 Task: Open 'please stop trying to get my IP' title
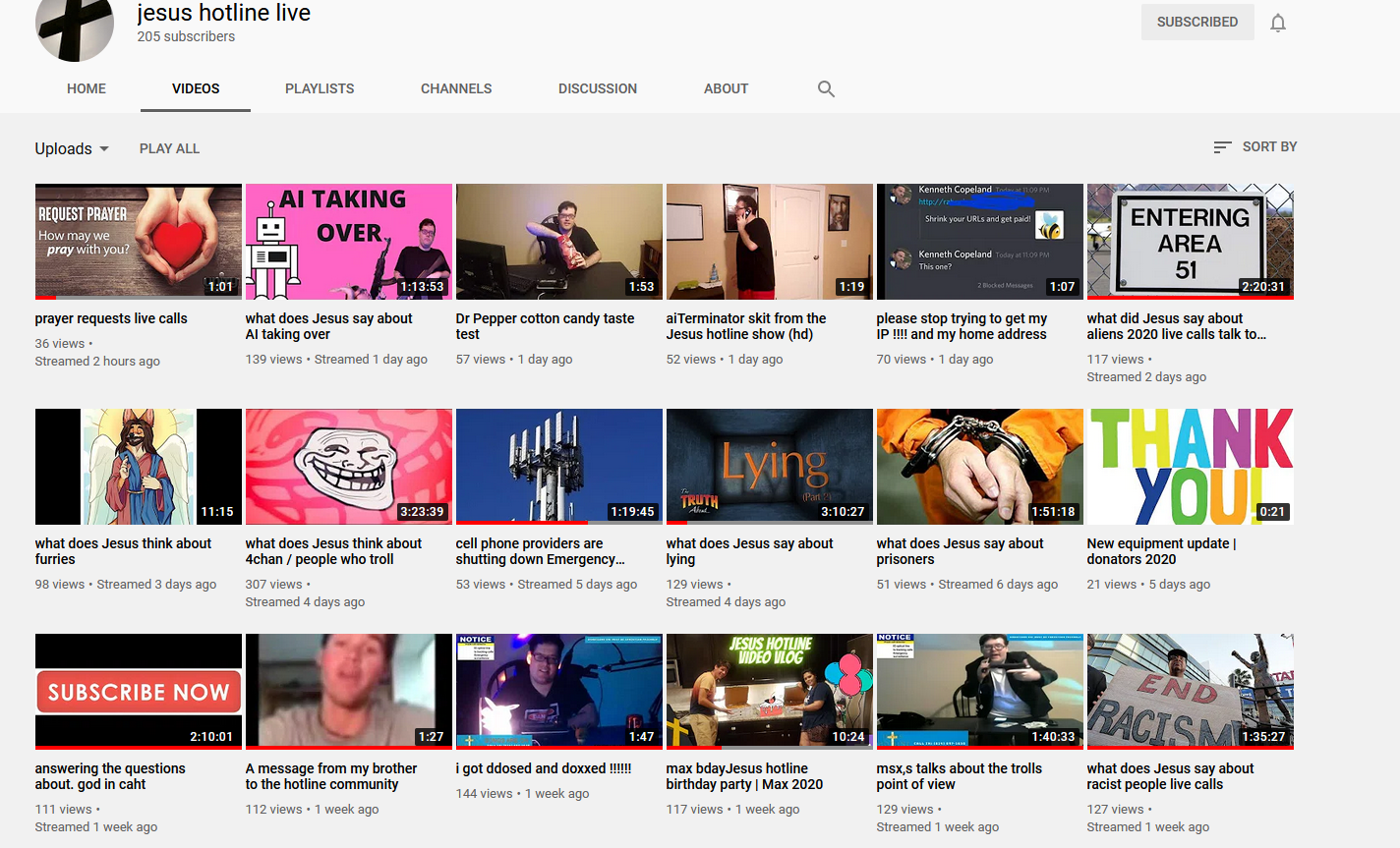962,326
